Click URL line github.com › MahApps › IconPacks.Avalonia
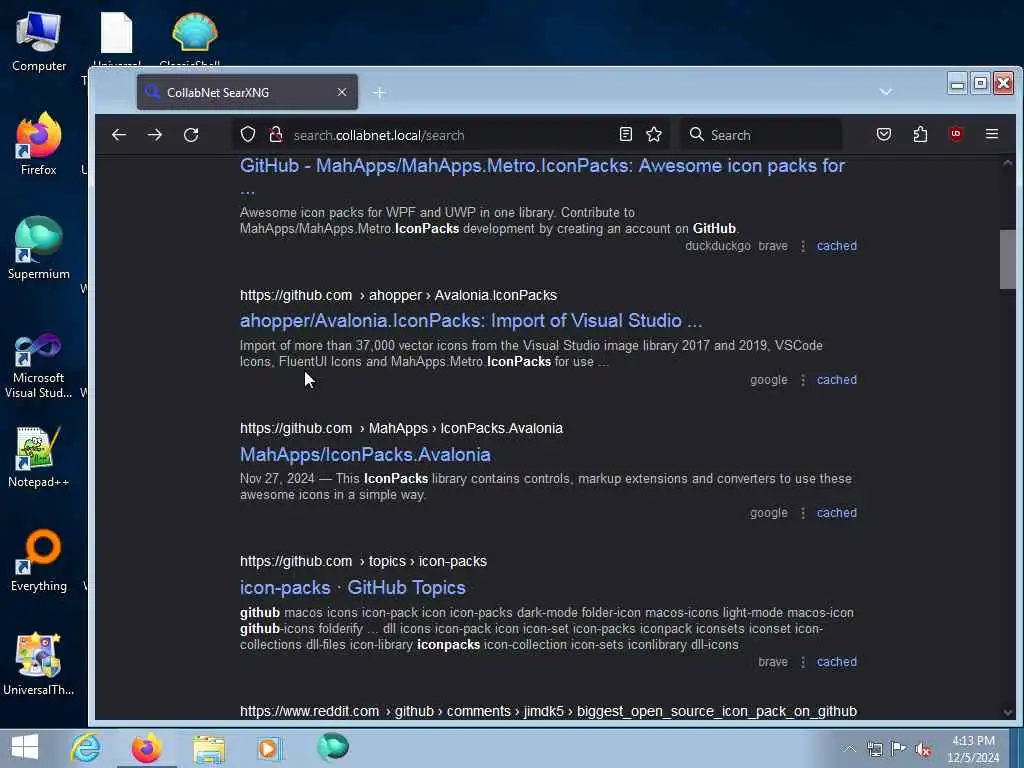 (401, 428)
